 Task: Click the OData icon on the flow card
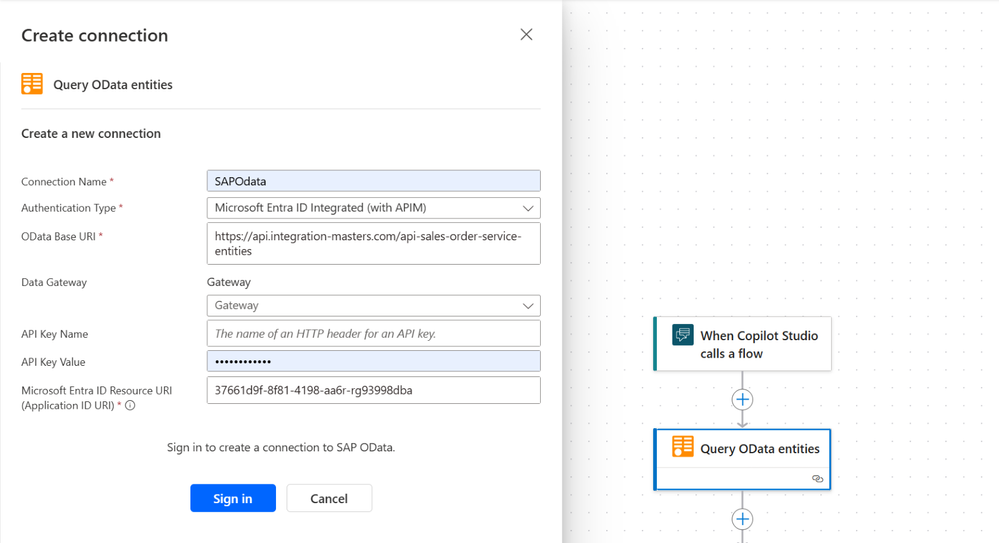[x=682, y=447]
